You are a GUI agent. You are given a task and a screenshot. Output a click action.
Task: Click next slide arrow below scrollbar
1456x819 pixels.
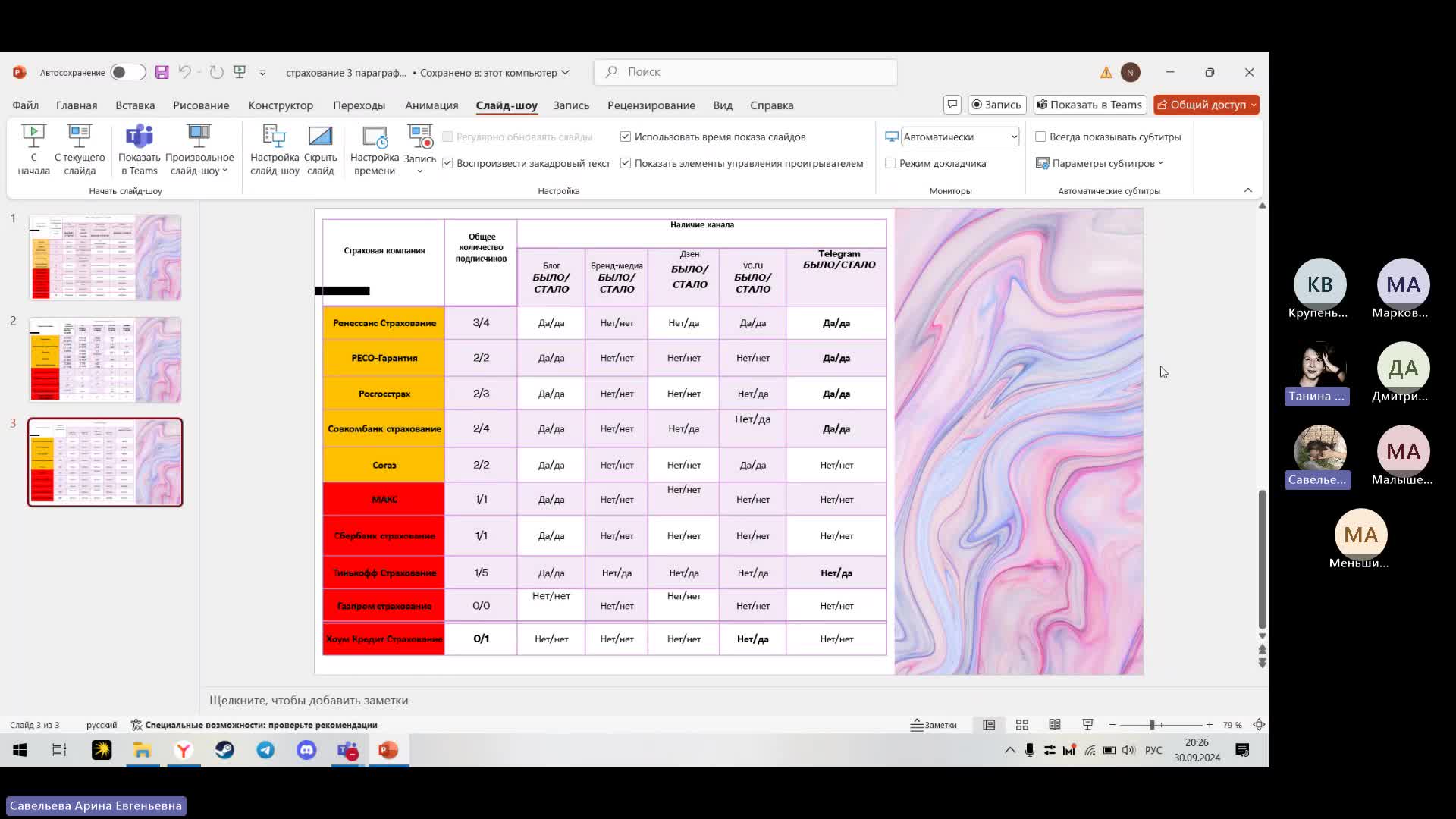[1262, 664]
